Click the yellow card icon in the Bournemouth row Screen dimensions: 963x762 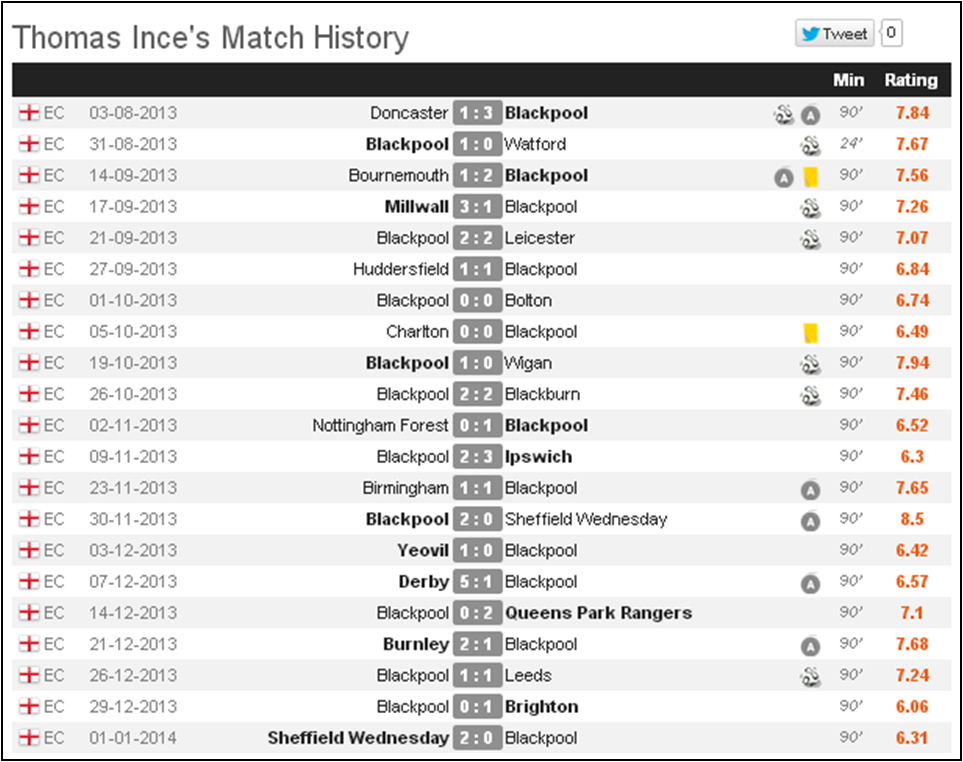(x=811, y=177)
